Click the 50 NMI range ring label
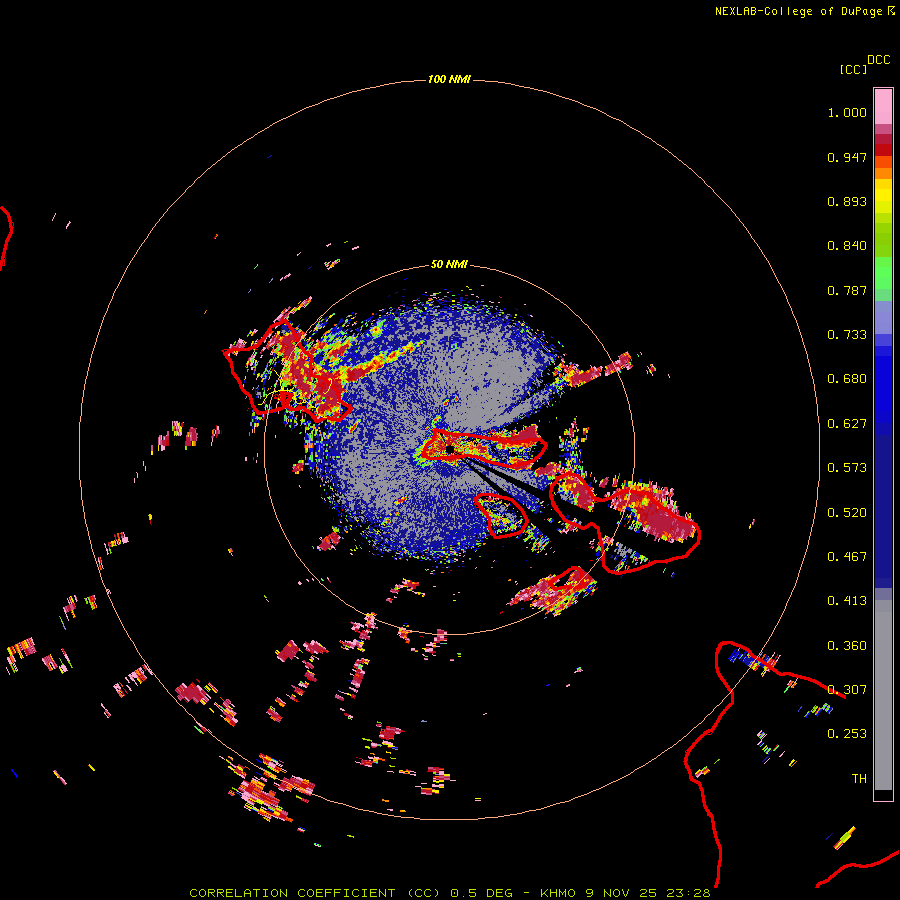900x900 pixels. pyautogui.click(x=449, y=264)
